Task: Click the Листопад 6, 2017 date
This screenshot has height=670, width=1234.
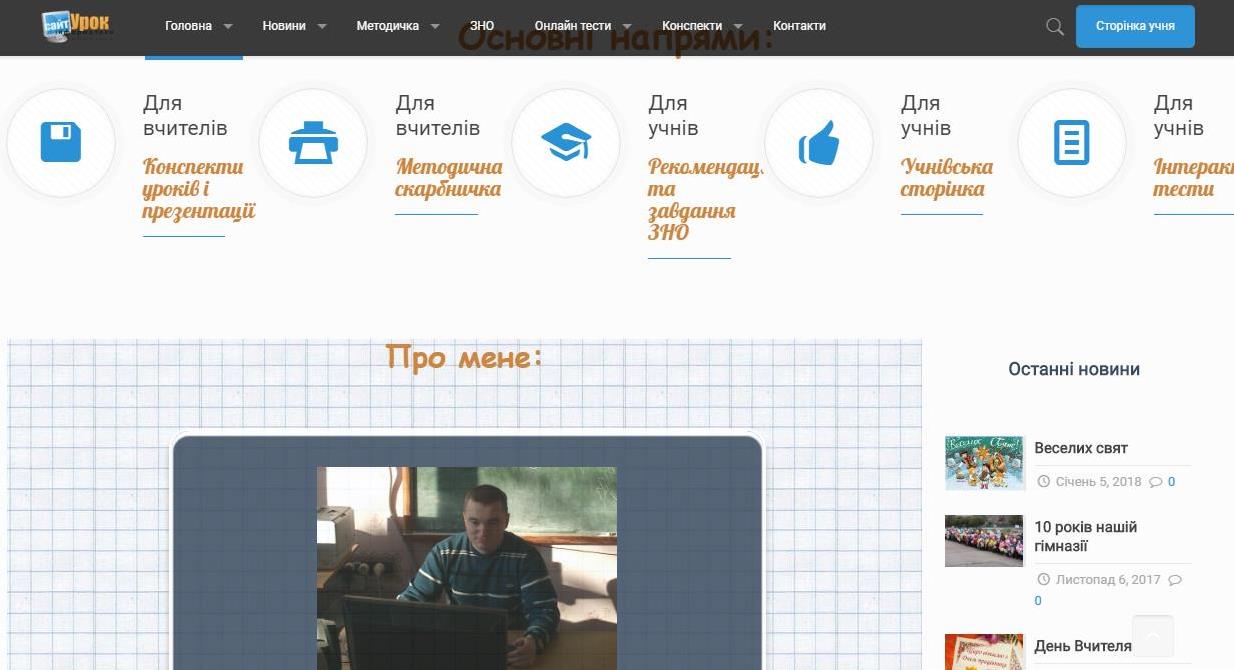Action: click(x=1108, y=580)
